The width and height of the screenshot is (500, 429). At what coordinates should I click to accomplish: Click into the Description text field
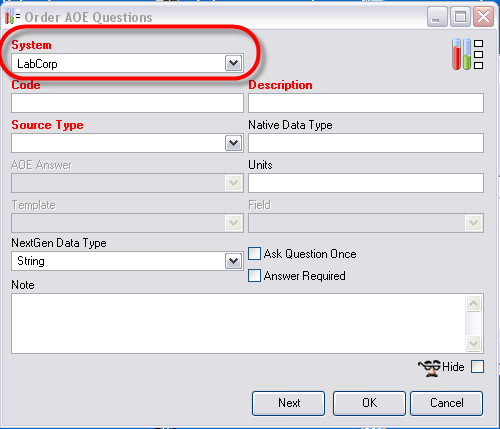pyautogui.click(x=366, y=103)
